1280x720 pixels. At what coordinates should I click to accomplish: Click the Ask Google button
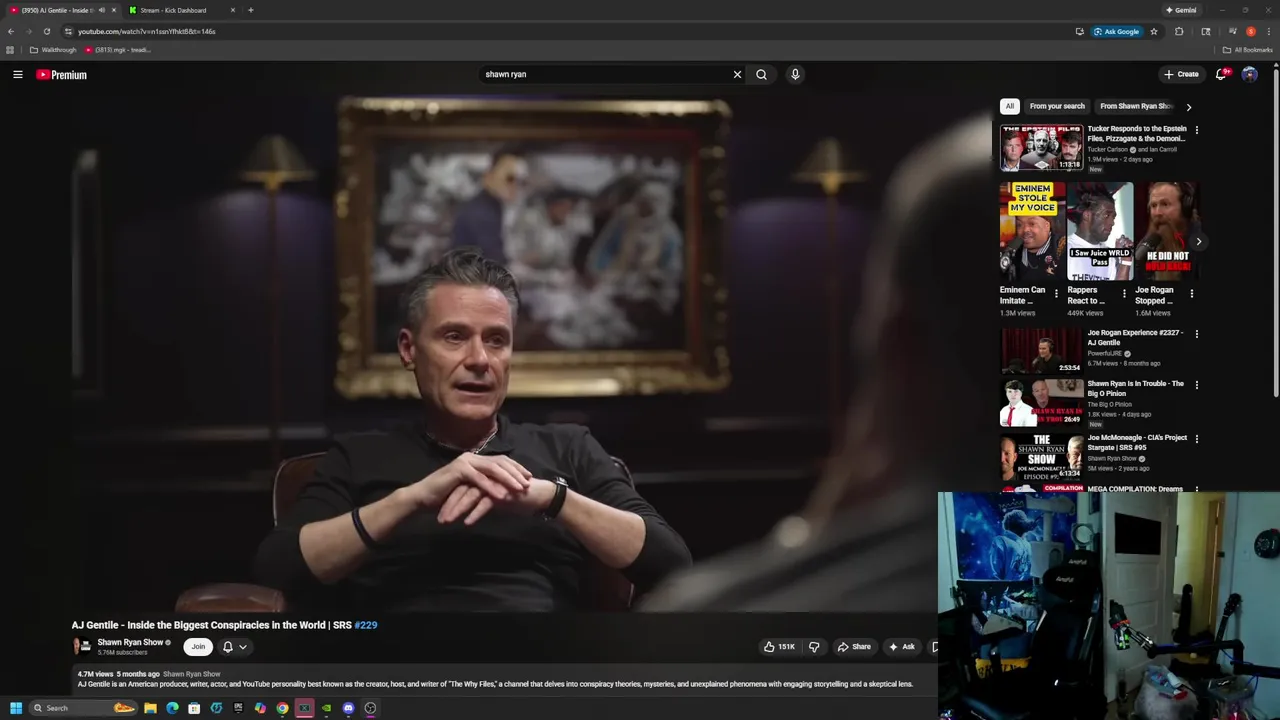(x=1117, y=31)
